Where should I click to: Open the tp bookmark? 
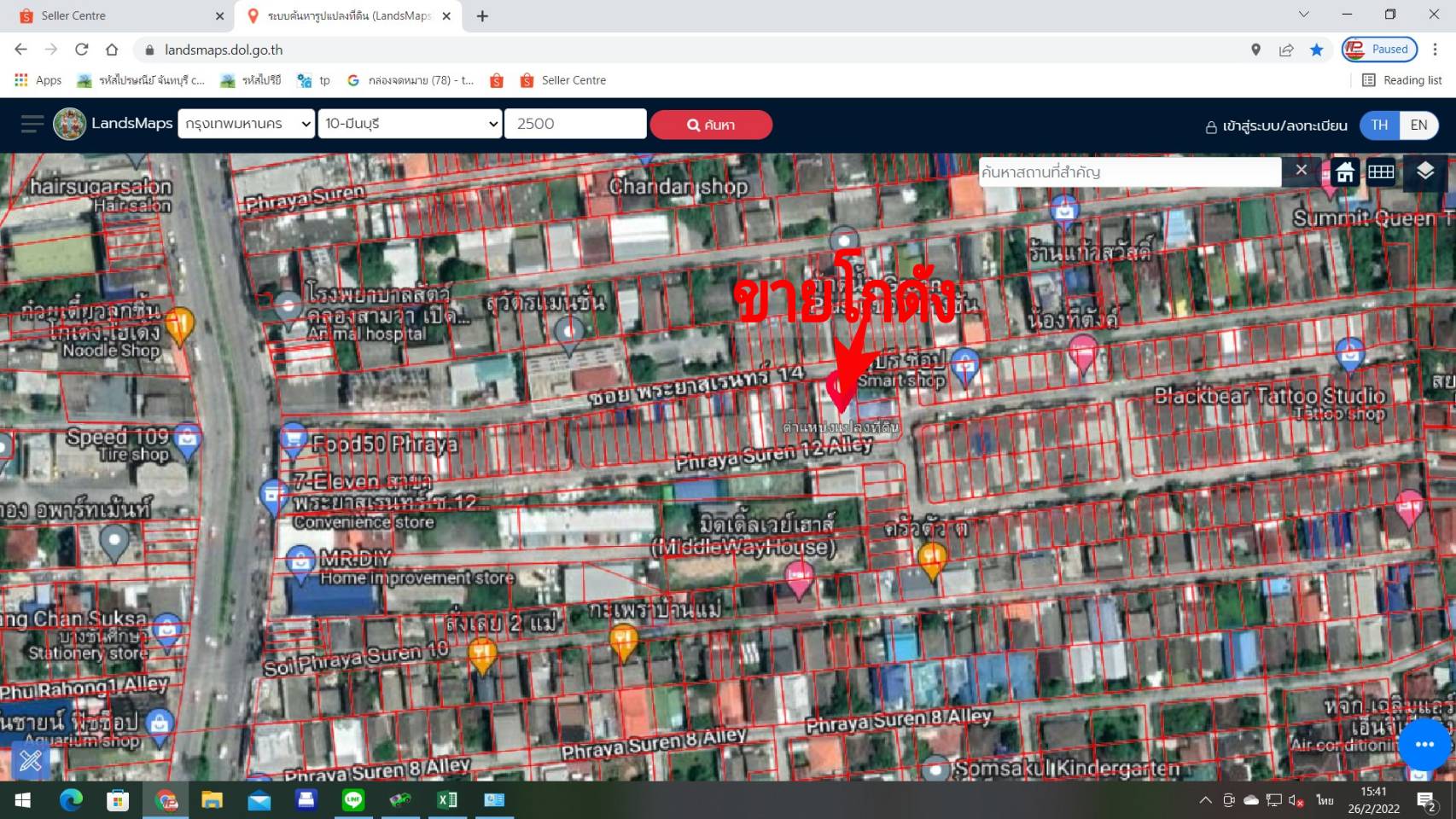coord(314,80)
